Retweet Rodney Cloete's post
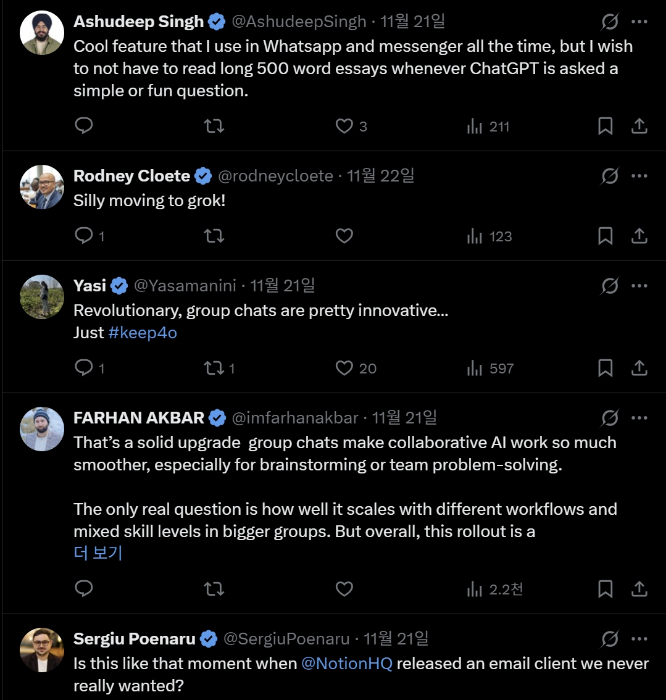 [214, 236]
